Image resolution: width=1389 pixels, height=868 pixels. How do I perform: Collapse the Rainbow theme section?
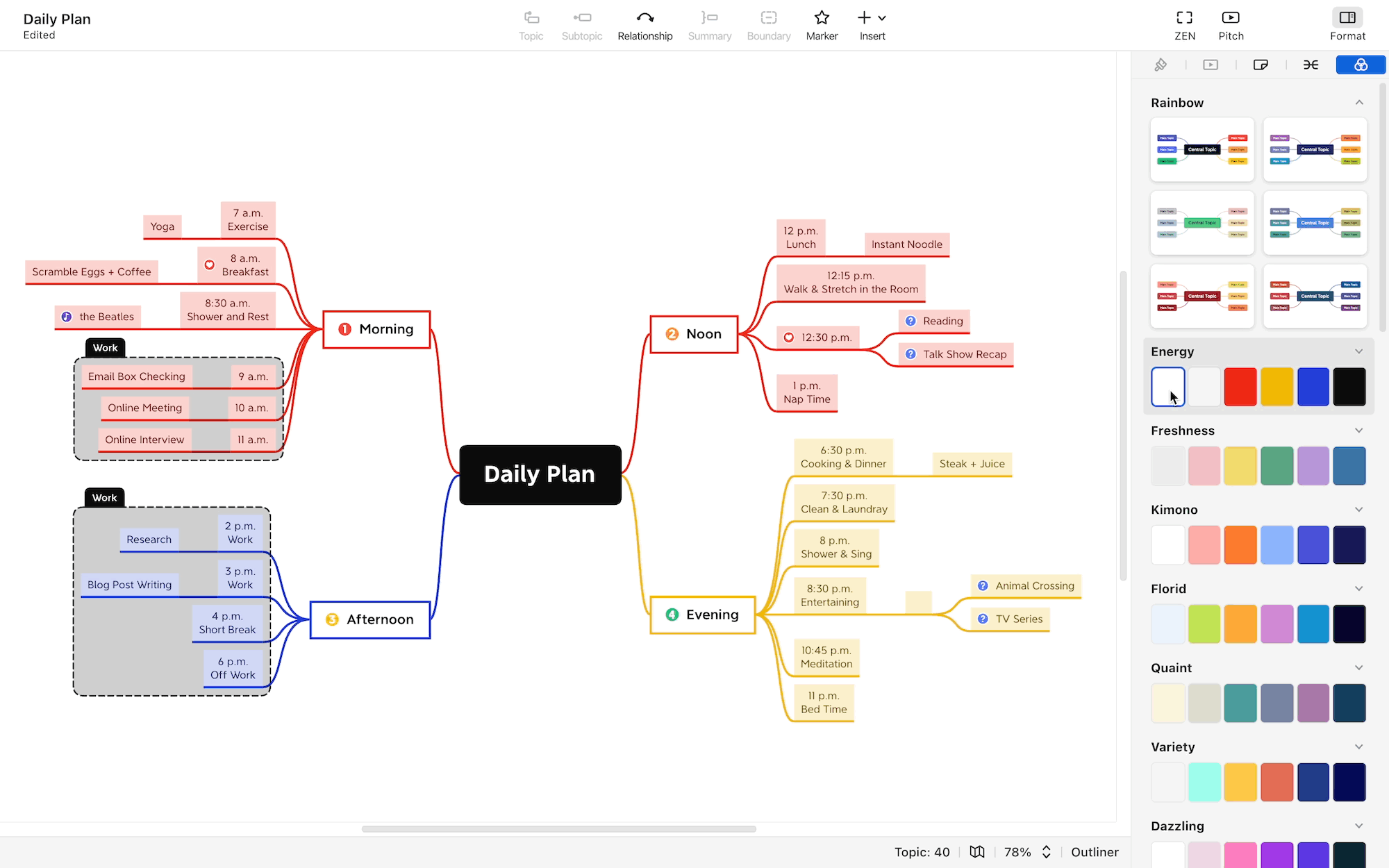(1359, 103)
